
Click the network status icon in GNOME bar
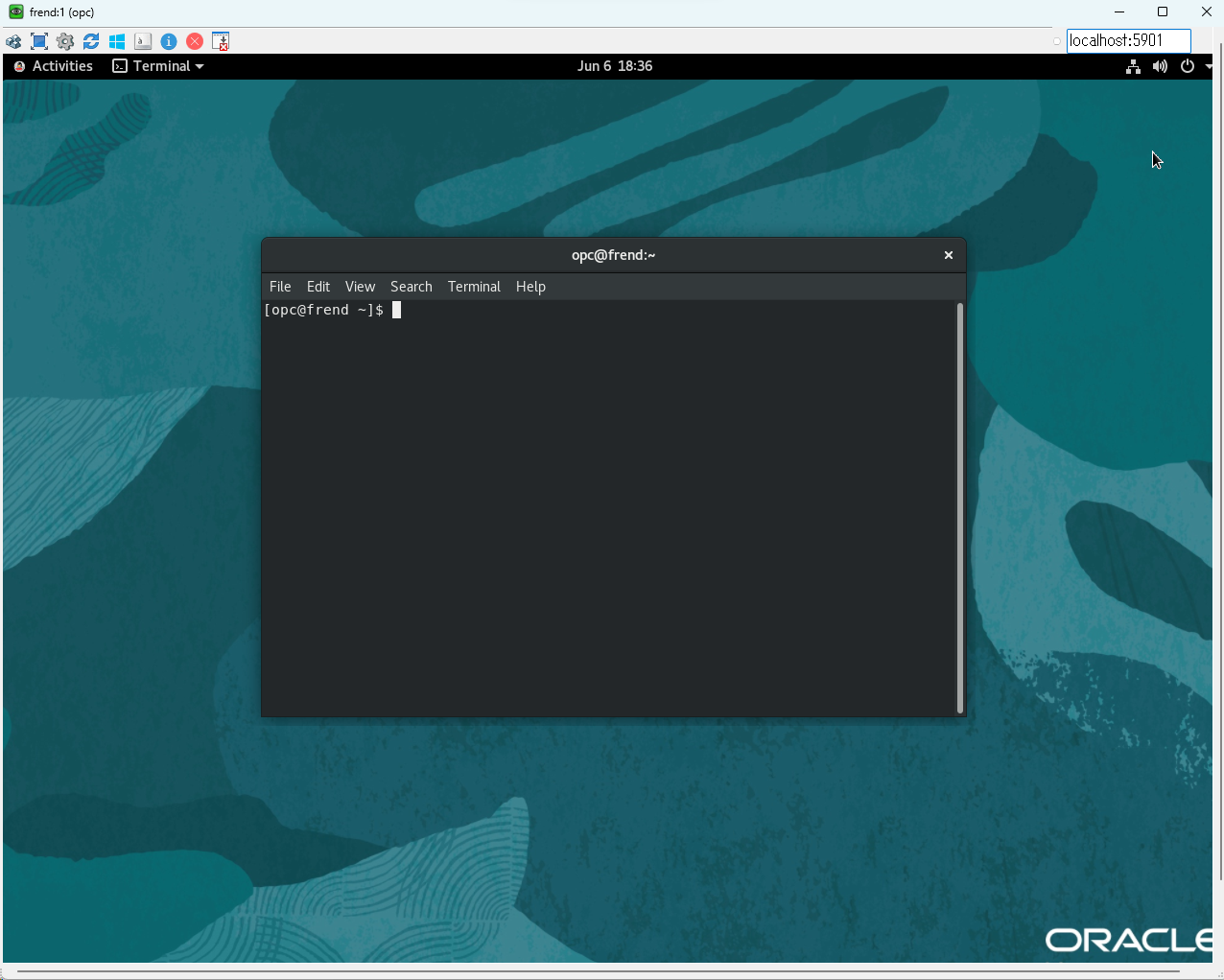pyautogui.click(x=1133, y=66)
